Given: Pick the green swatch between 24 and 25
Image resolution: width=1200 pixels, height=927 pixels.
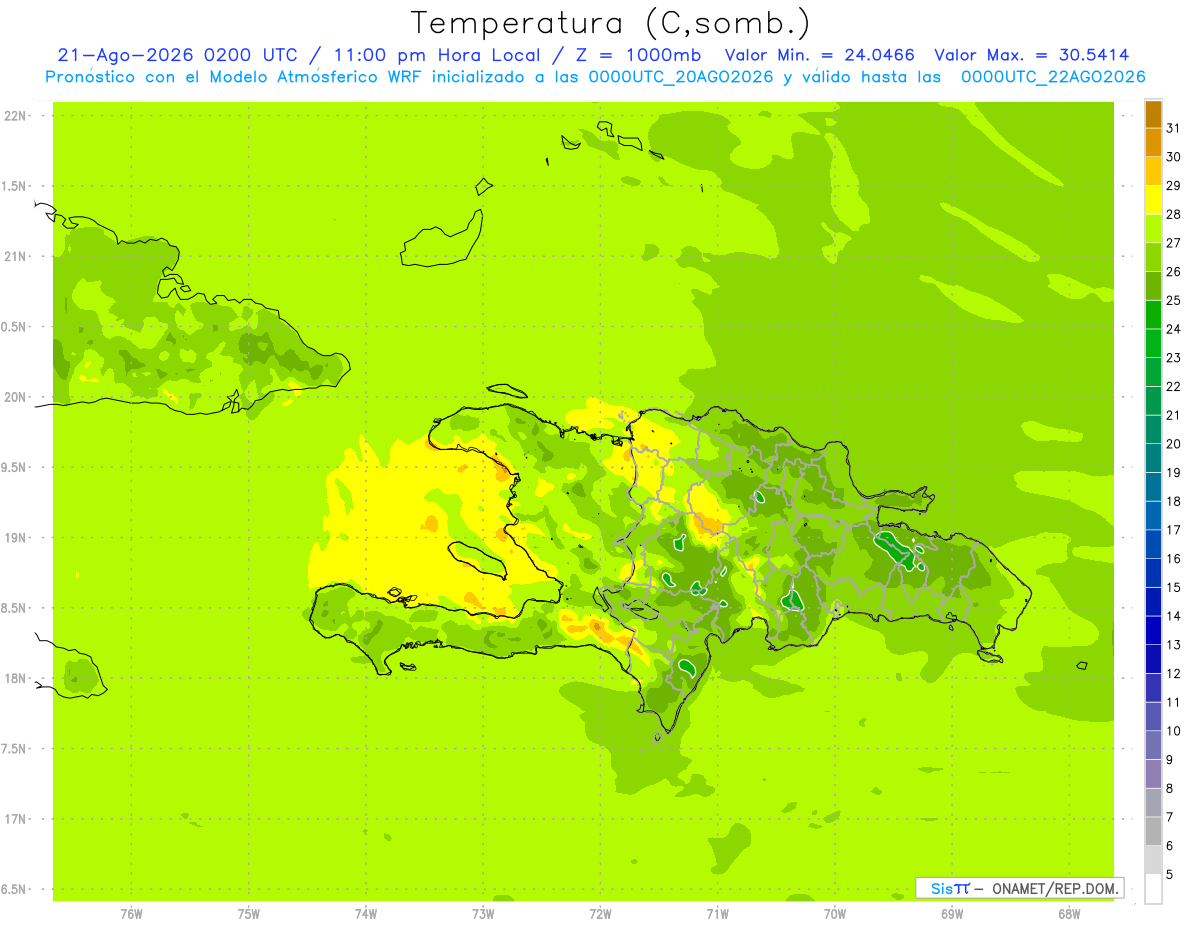Looking at the screenshot, I should 1153,314.
